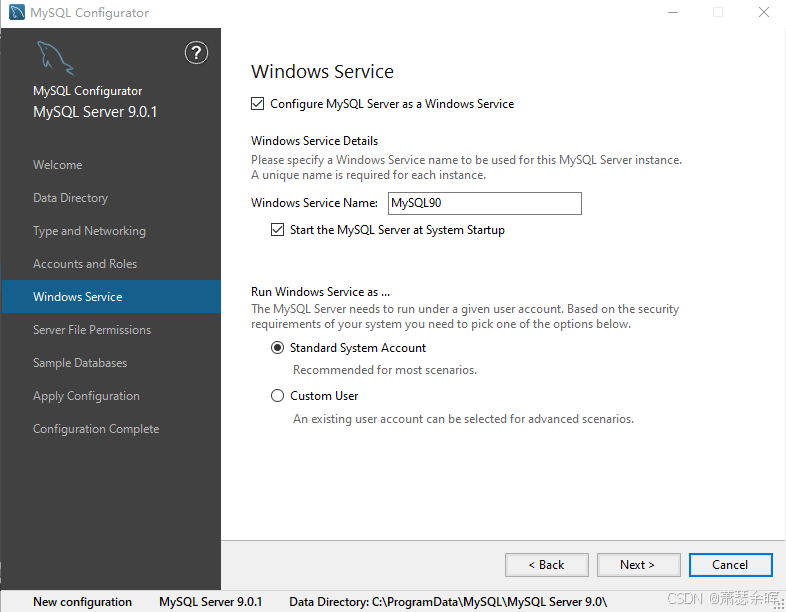Viewport: 786px width, 612px height.
Task: Open Accounts and Roles in sidebar
Action: [85, 264]
